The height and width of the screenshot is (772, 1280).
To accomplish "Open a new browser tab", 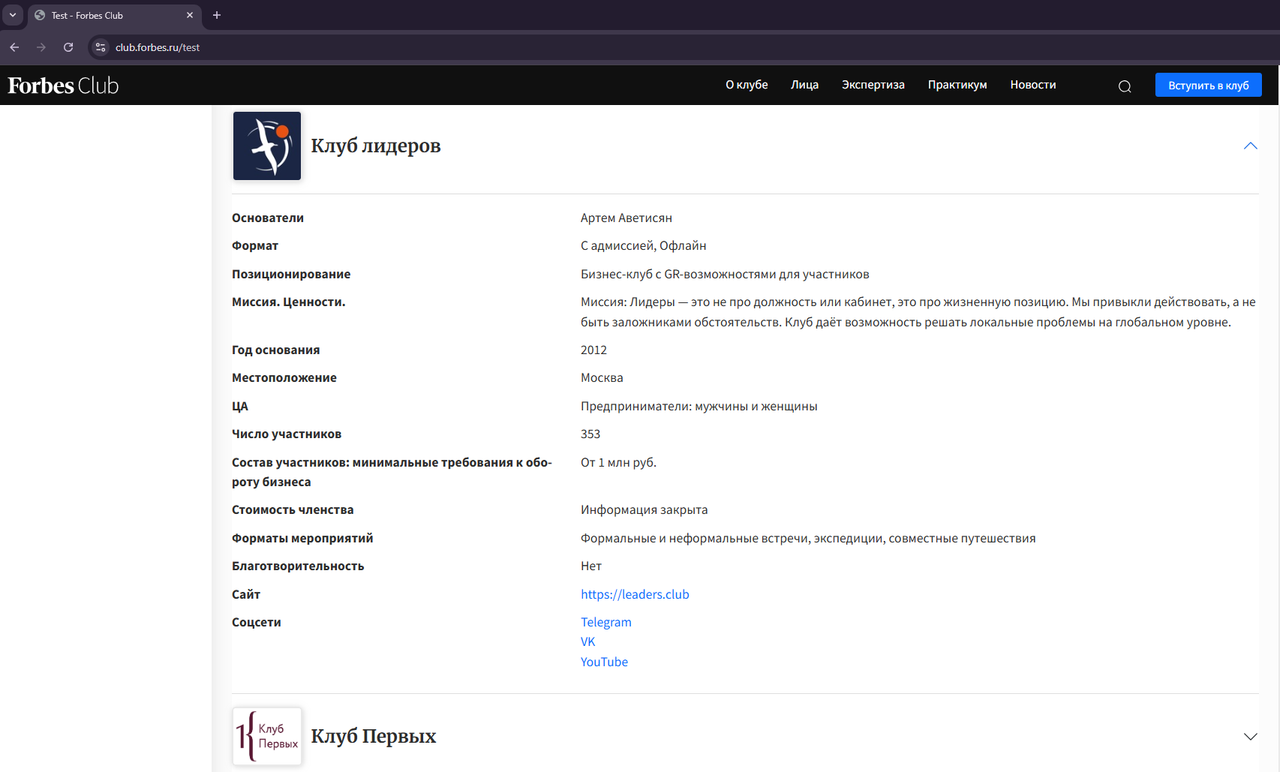I will (217, 15).
